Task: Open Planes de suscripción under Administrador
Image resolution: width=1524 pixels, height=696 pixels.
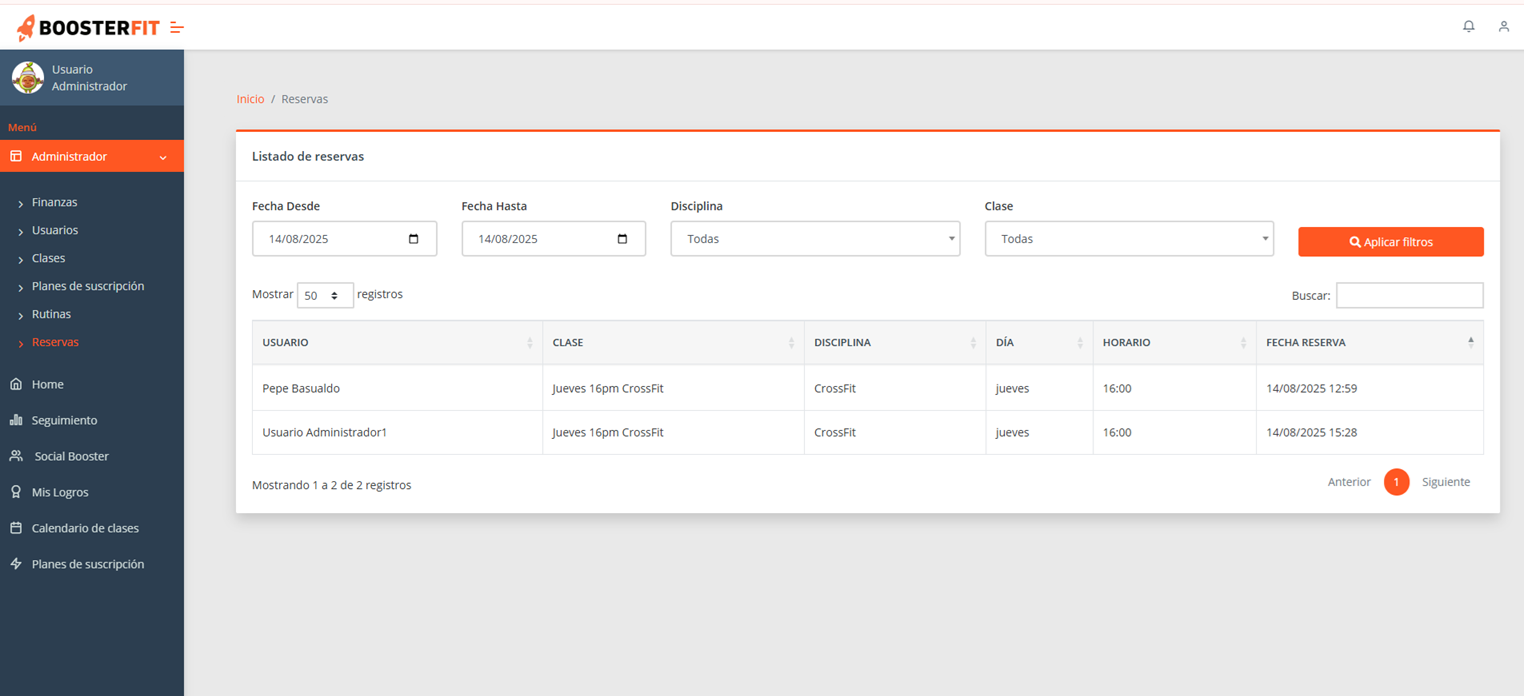Action: [88, 286]
